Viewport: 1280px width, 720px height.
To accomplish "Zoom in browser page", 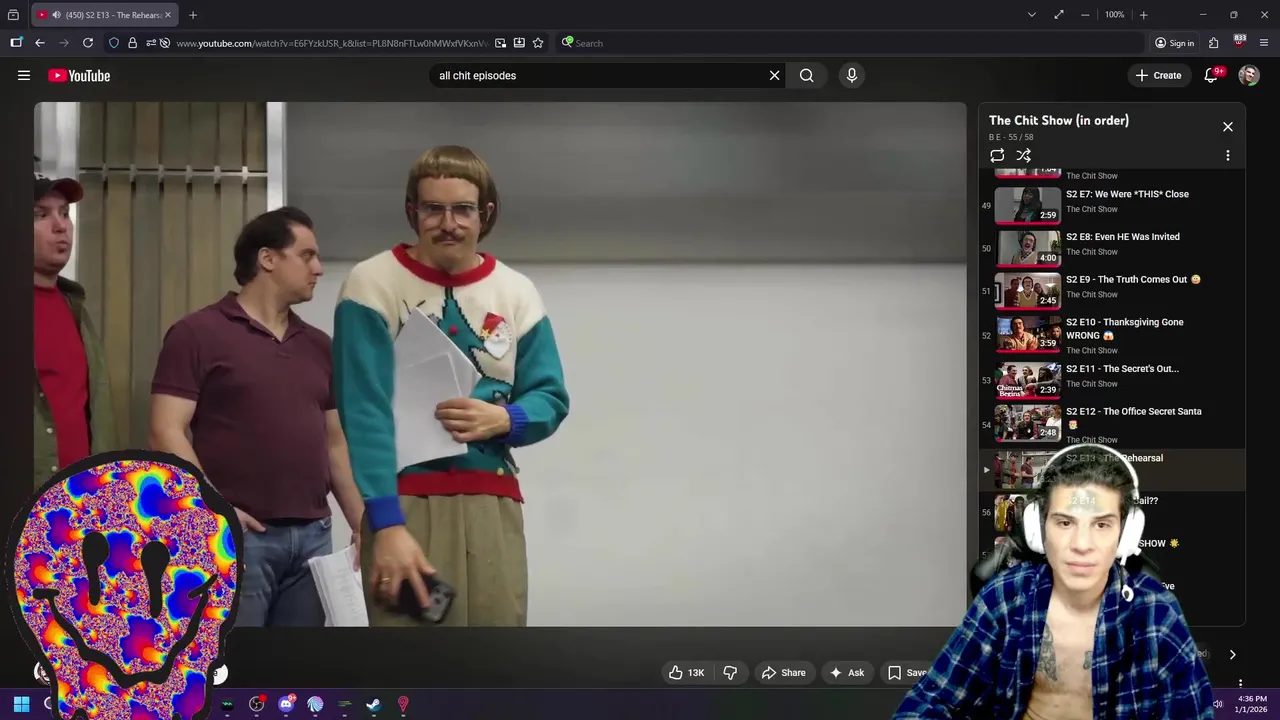I will 1143,15.
